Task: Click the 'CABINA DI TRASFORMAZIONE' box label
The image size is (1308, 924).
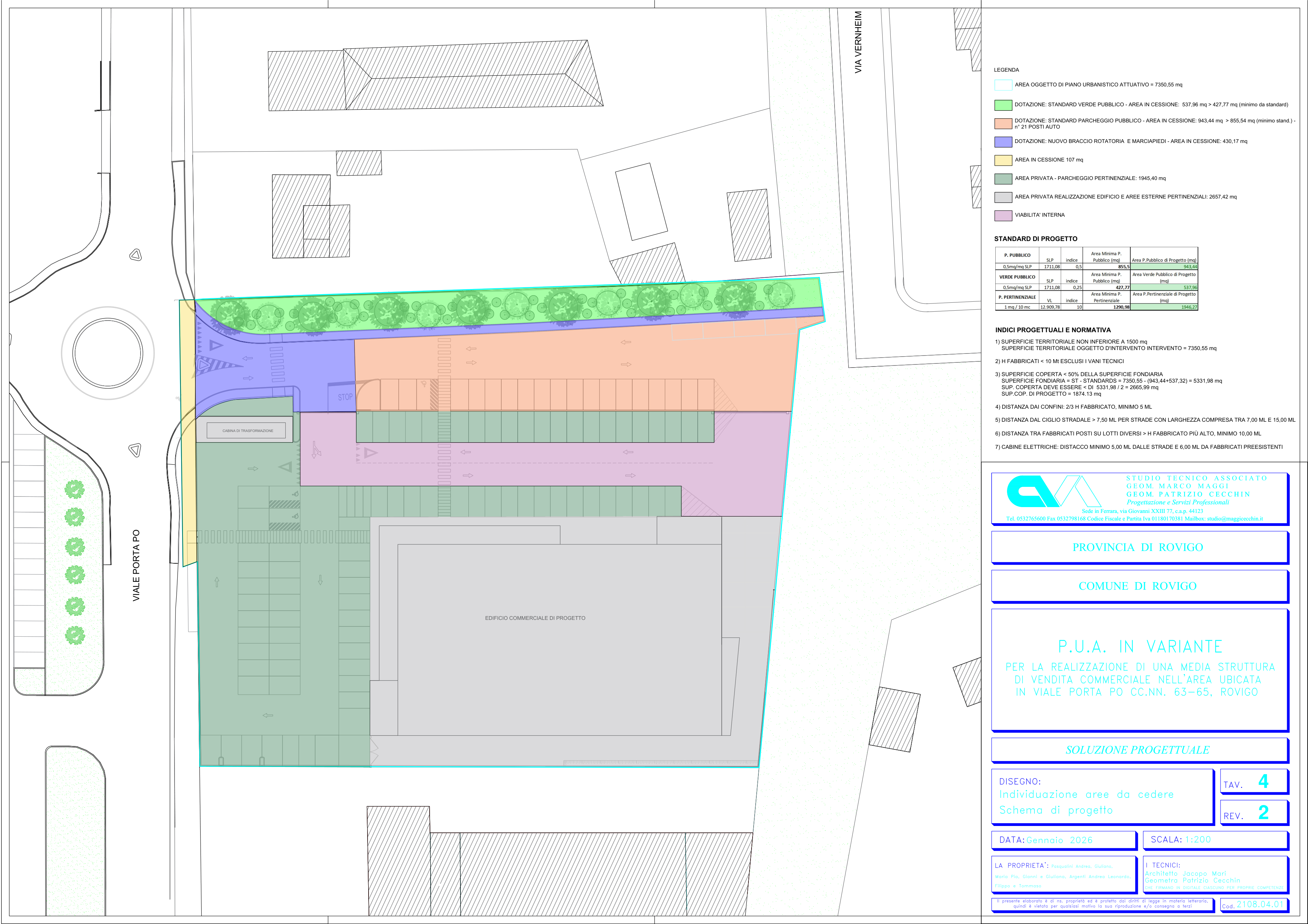Action: pyautogui.click(x=248, y=431)
